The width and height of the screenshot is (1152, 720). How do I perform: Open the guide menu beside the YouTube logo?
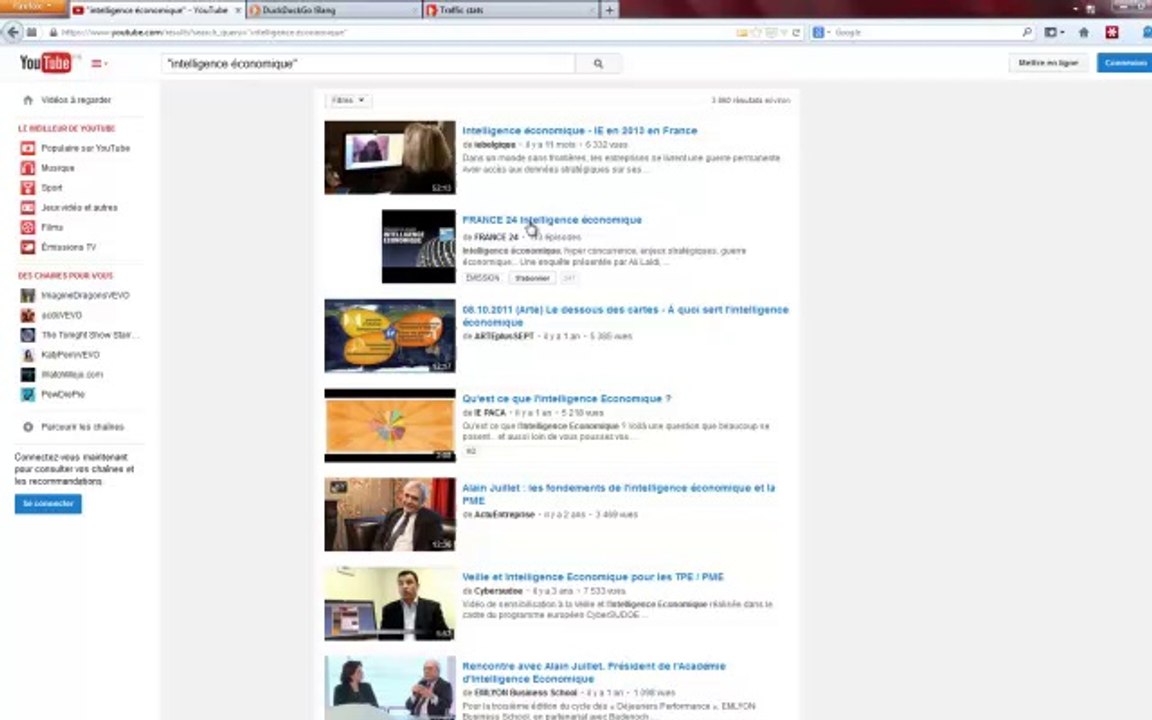pos(98,64)
